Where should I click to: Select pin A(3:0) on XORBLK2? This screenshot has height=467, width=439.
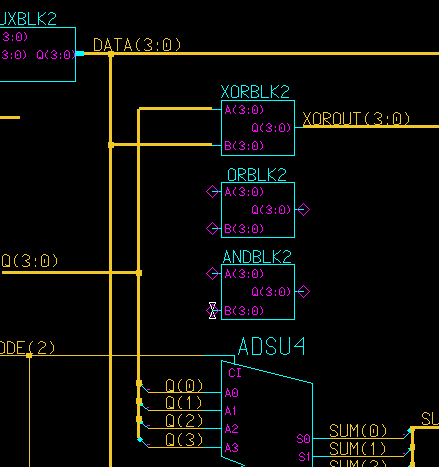[244, 110]
